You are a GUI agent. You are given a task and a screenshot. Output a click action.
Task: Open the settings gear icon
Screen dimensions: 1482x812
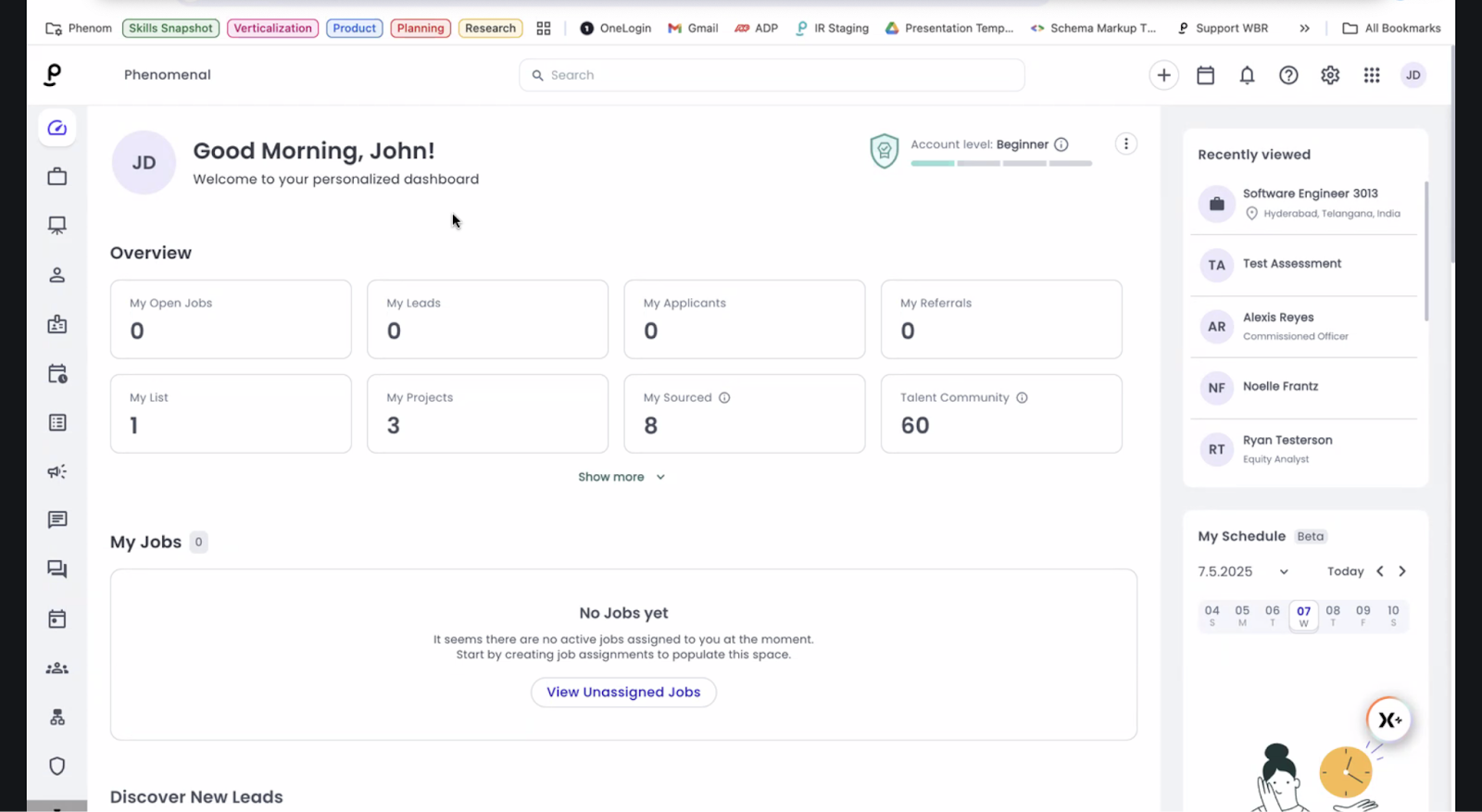[1330, 76]
